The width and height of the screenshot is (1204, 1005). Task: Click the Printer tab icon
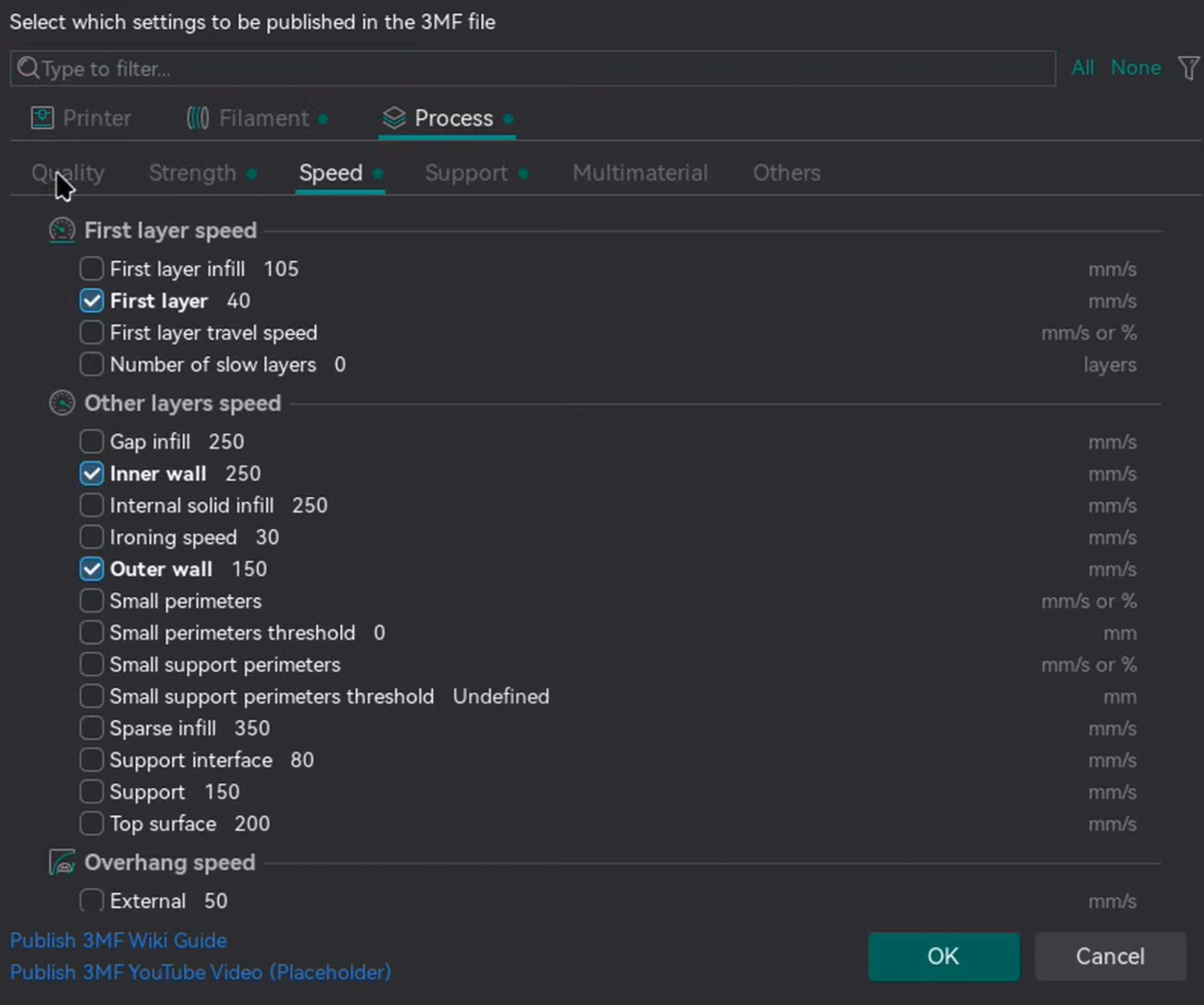tap(42, 118)
